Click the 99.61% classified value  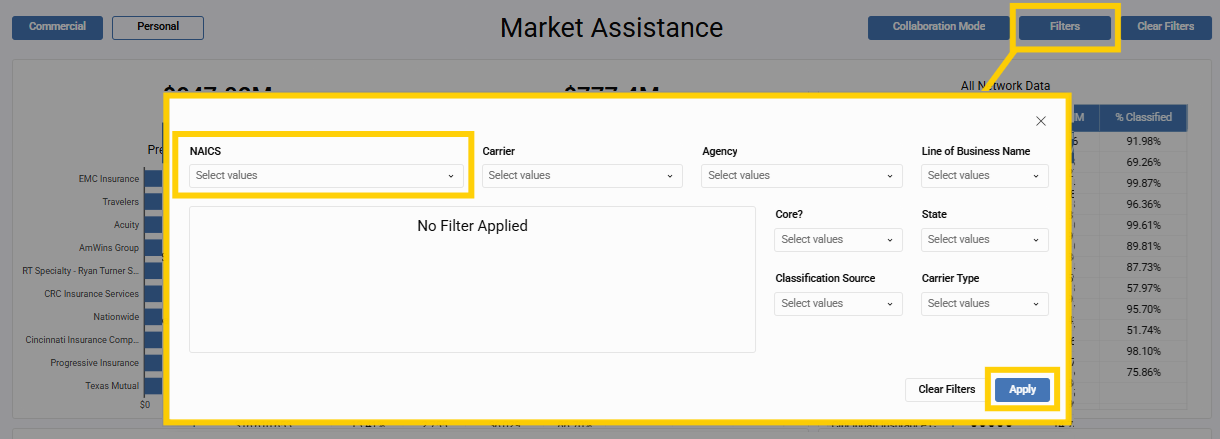pos(1143,225)
